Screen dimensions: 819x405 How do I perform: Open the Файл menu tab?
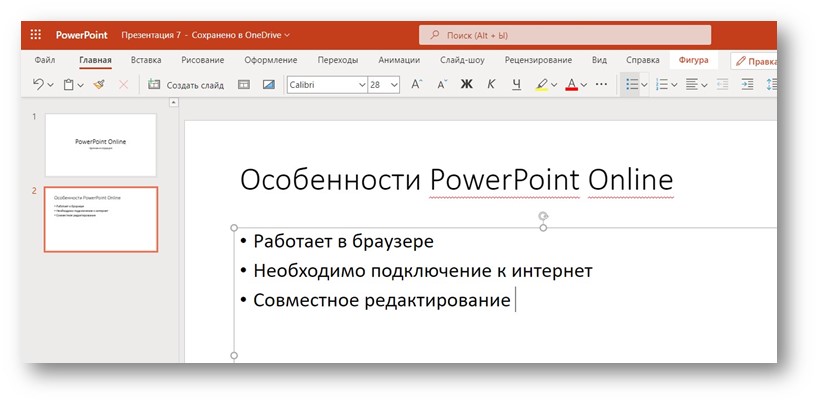tap(45, 60)
